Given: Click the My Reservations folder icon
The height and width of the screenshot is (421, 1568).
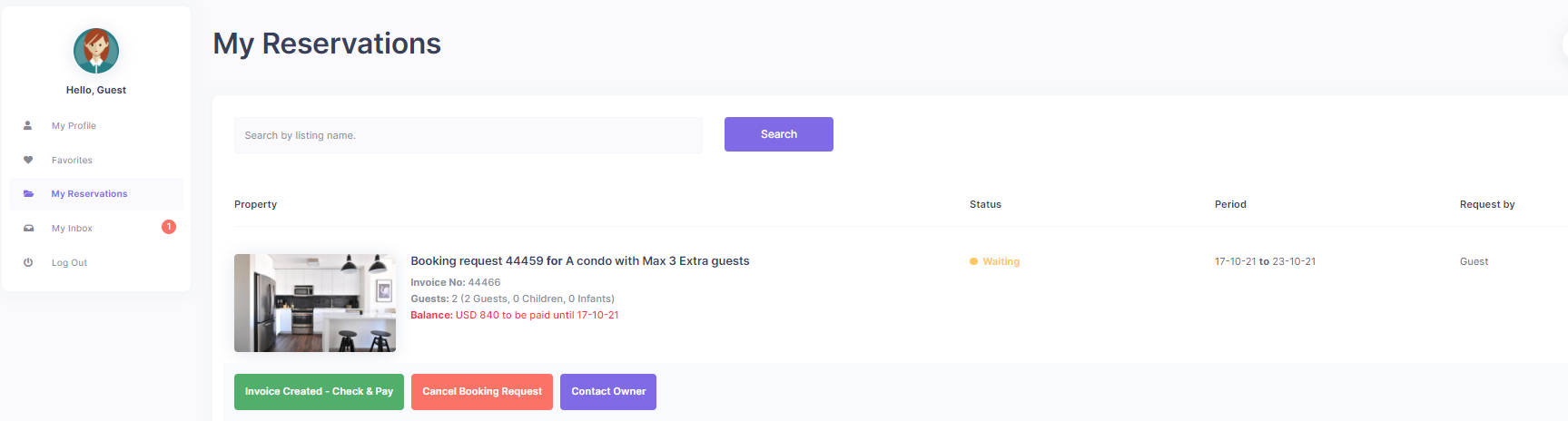Looking at the screenshot, I should point(28,194).
